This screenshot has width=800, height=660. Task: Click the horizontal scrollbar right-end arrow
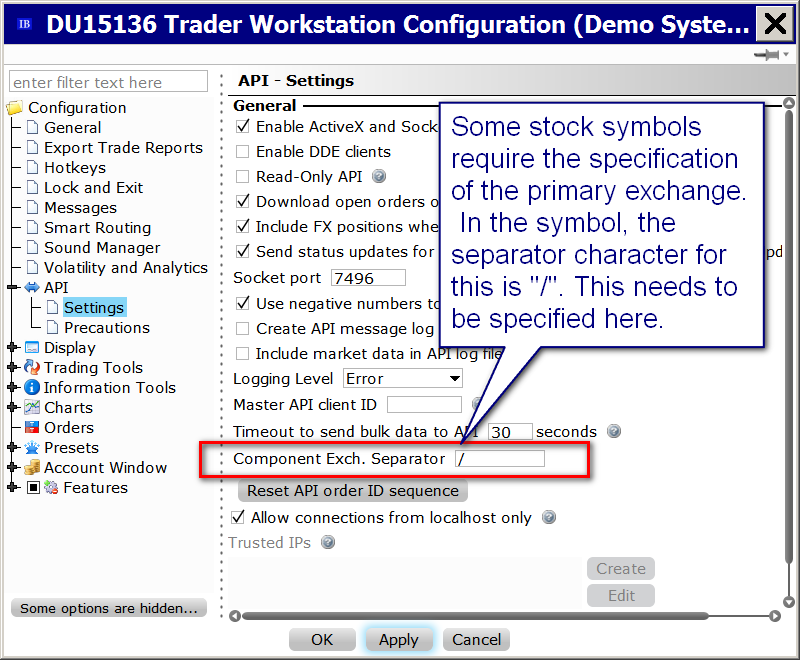pyautogui.click(x=775, y=616)
